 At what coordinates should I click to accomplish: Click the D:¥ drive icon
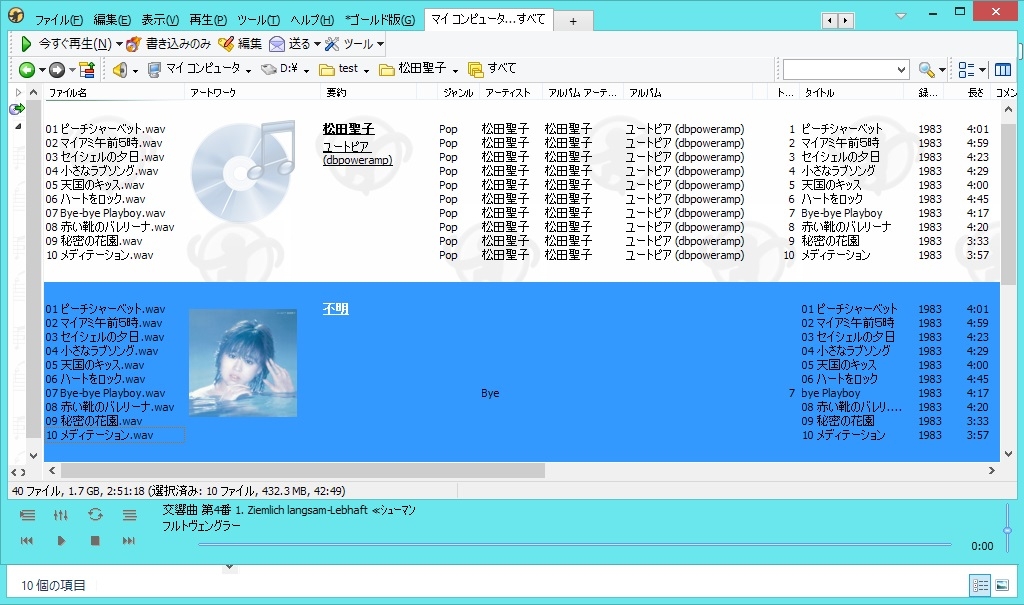pos(268,69)
